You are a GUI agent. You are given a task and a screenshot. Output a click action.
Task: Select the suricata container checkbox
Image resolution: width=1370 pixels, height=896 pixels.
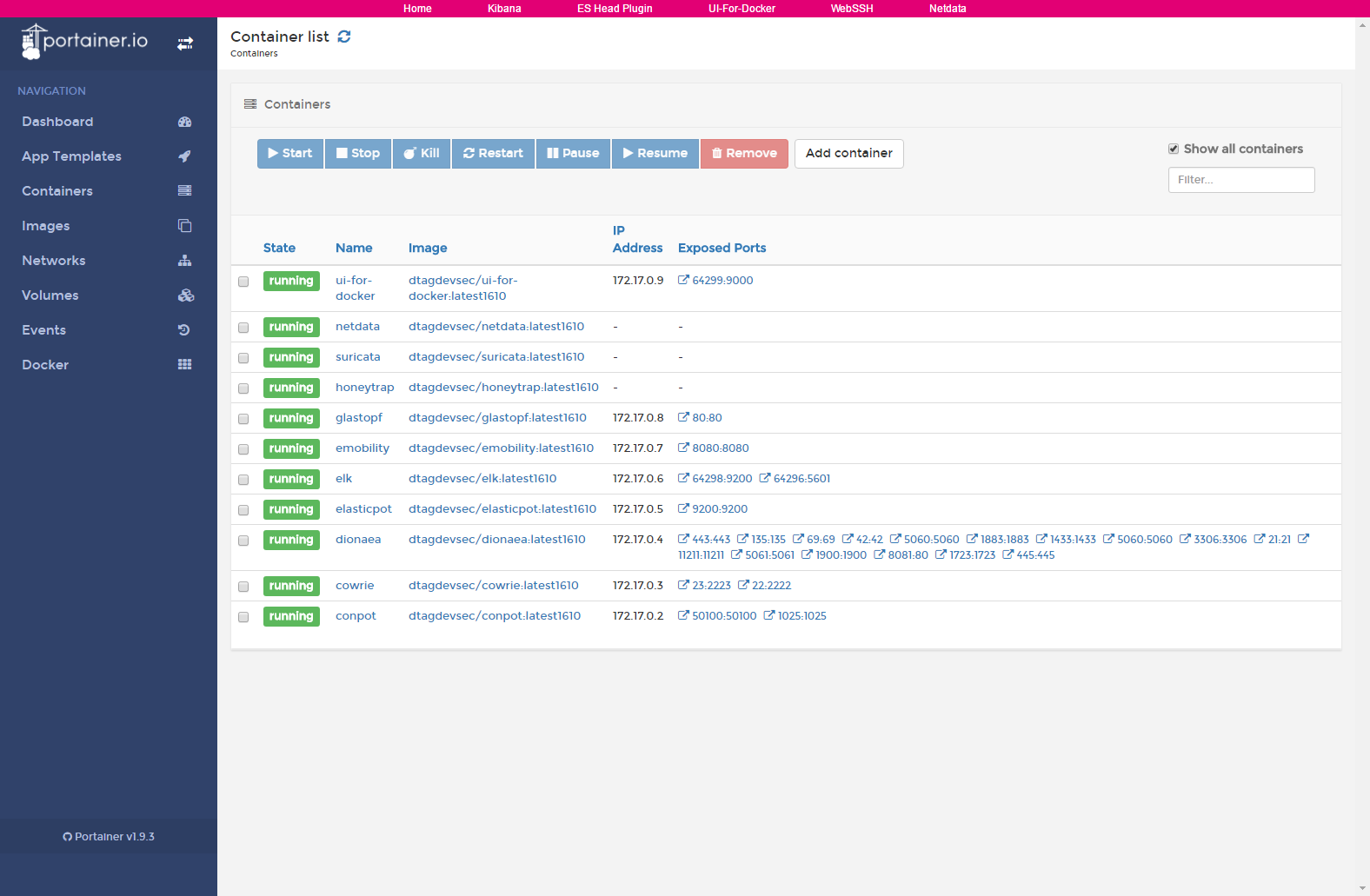click(x=243, y=358)
